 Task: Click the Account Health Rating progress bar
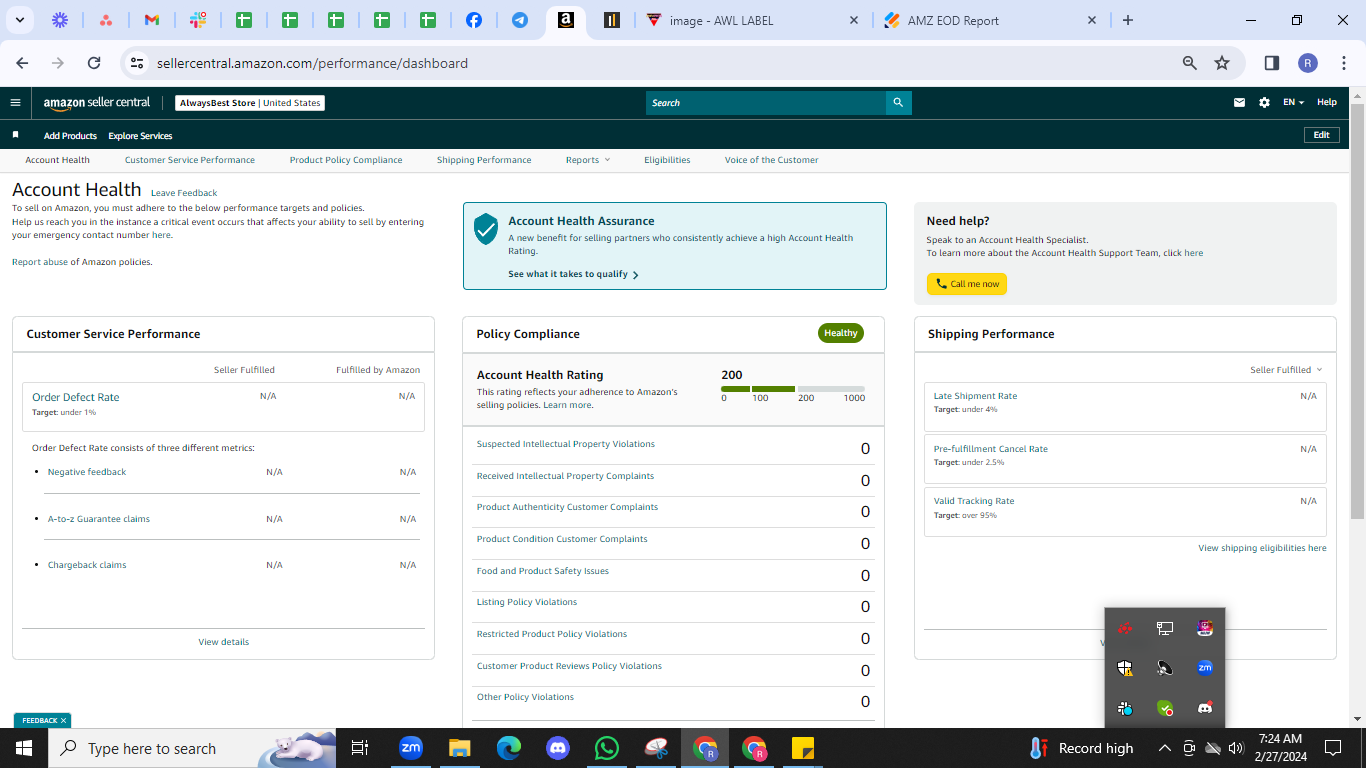pyautogui.click(x=793, y=389)
